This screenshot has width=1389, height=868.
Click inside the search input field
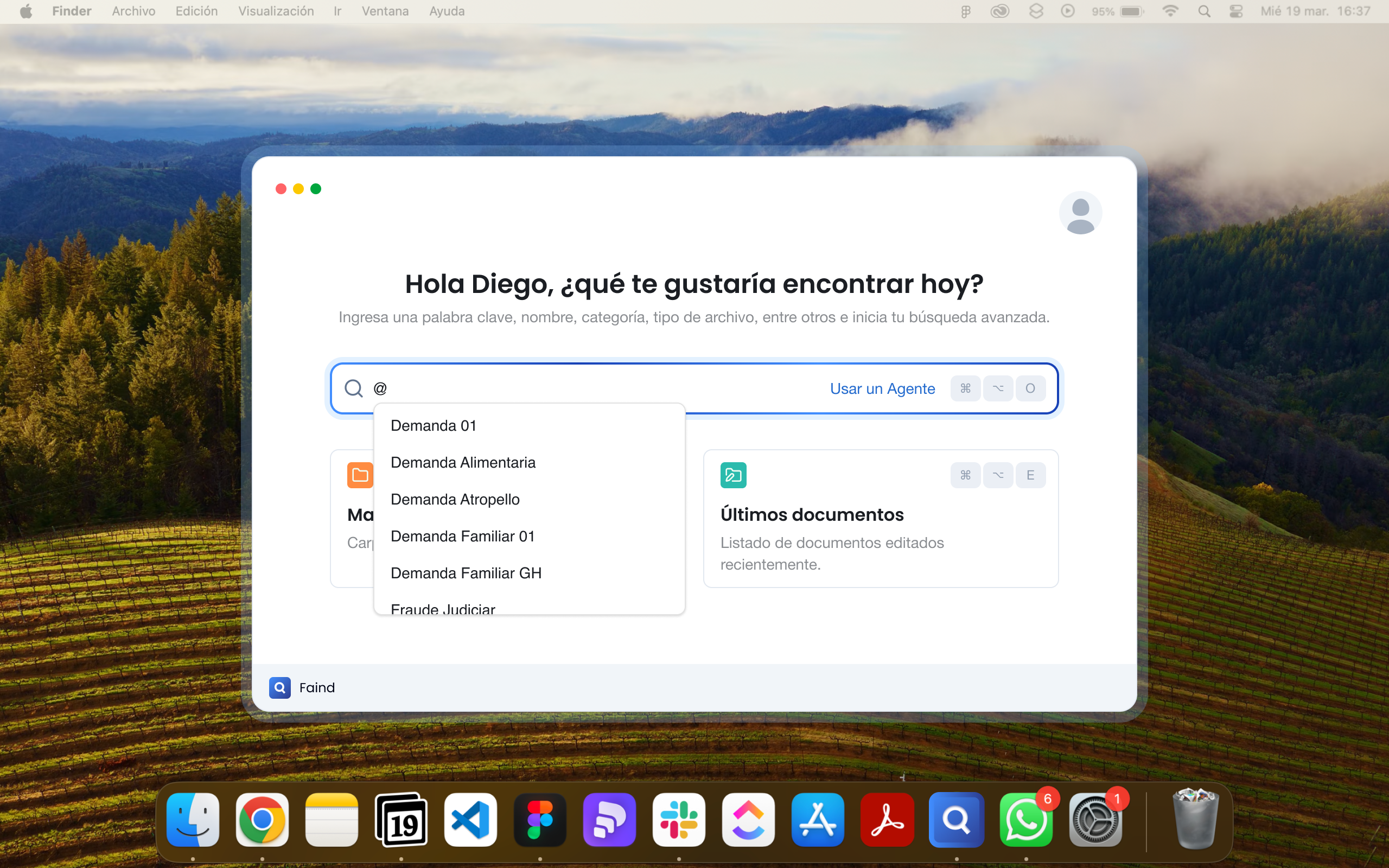574,388
